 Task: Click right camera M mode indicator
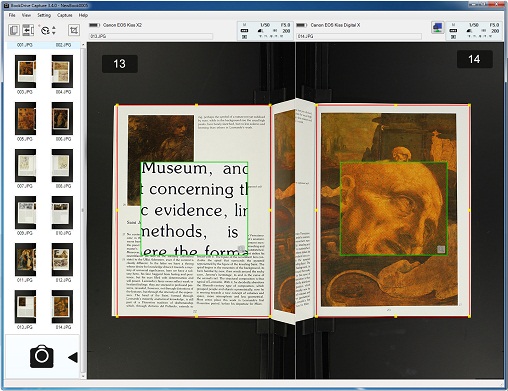[x=453, y=25]
